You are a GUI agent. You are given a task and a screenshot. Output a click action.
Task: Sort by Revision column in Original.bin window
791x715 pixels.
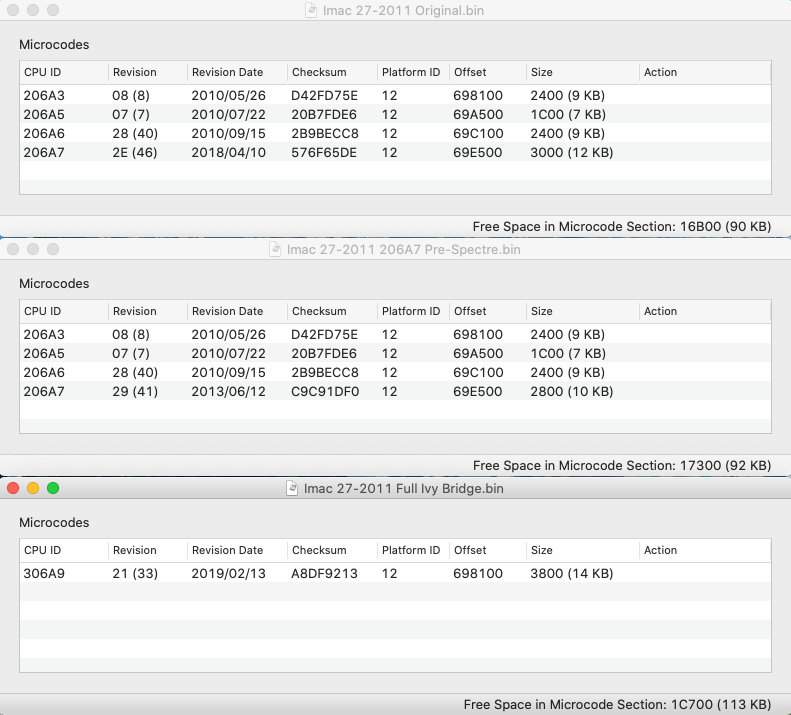pyautogui.click(x=148, y=72)
